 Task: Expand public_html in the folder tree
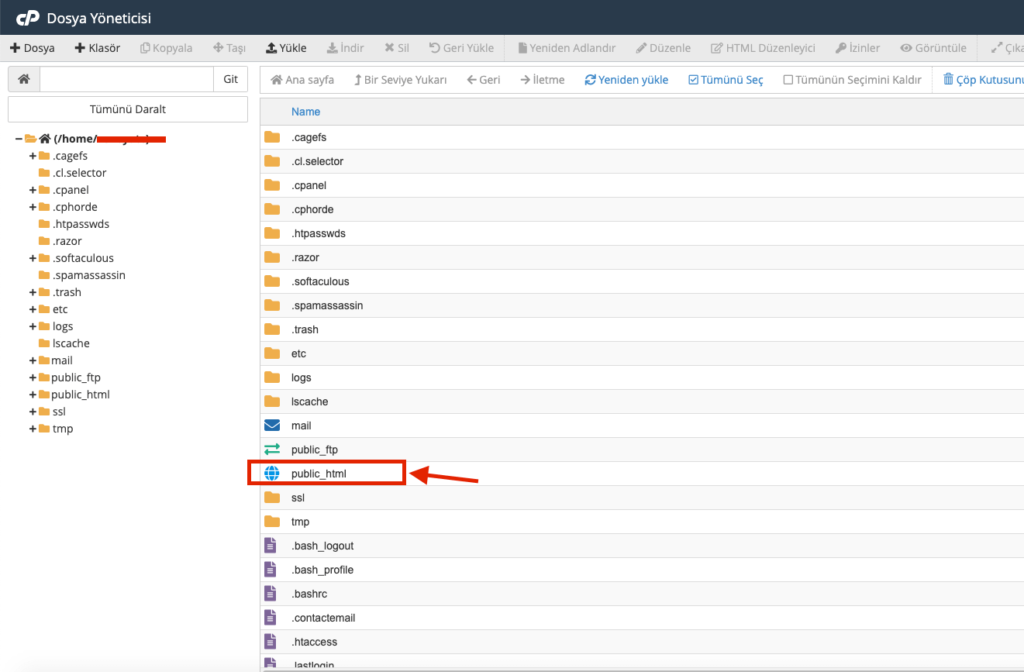pyautogui.click(x=31, y=394)
